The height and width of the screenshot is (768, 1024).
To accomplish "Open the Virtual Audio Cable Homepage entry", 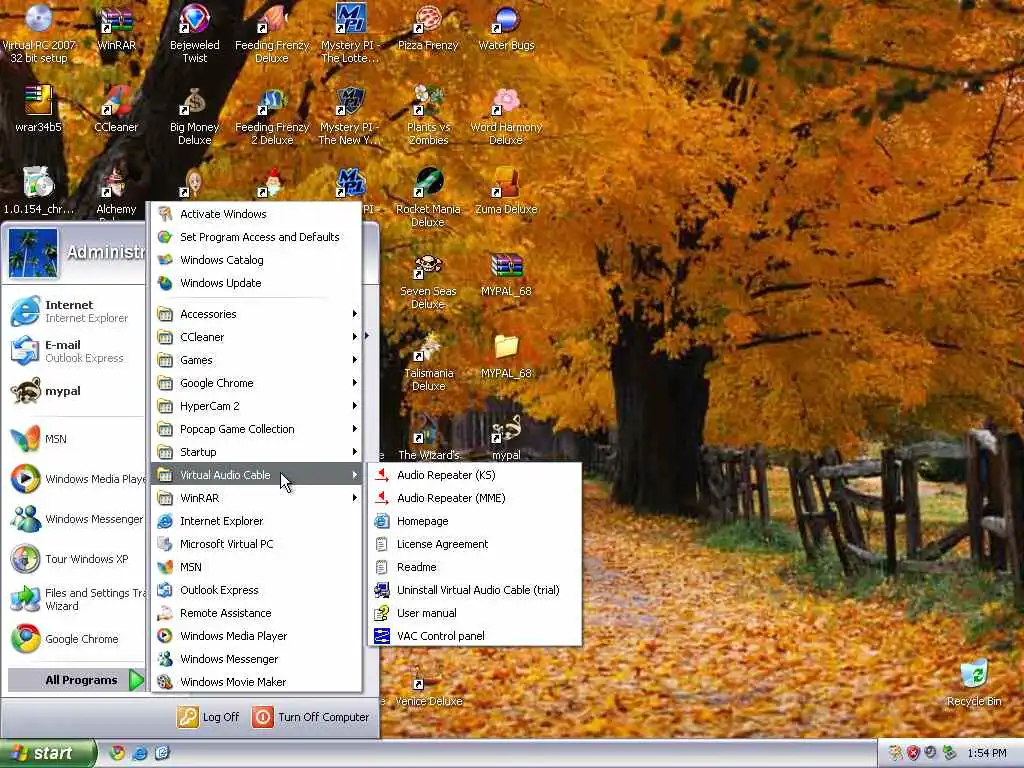I will tap(474, 521).
